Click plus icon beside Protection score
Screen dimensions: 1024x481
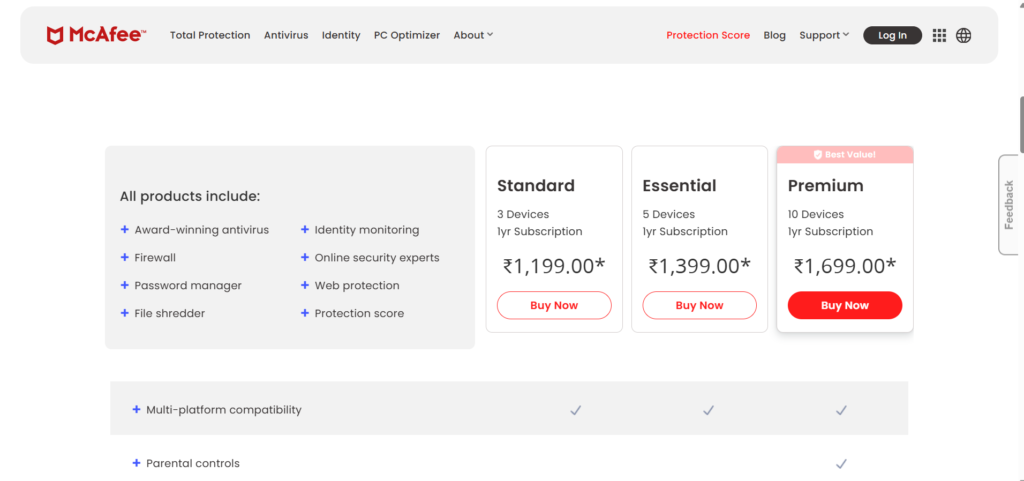304,313
